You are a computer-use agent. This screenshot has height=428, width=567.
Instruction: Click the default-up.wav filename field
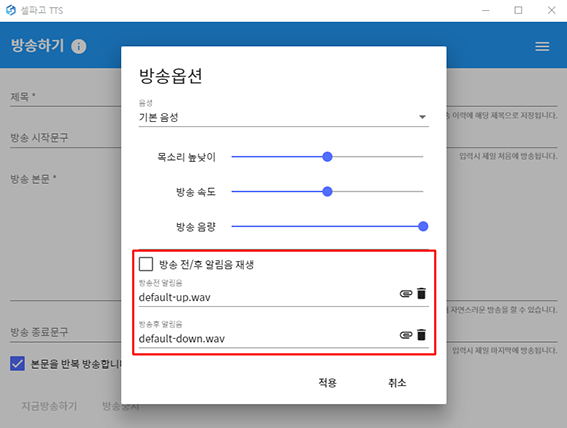point(268,297)
